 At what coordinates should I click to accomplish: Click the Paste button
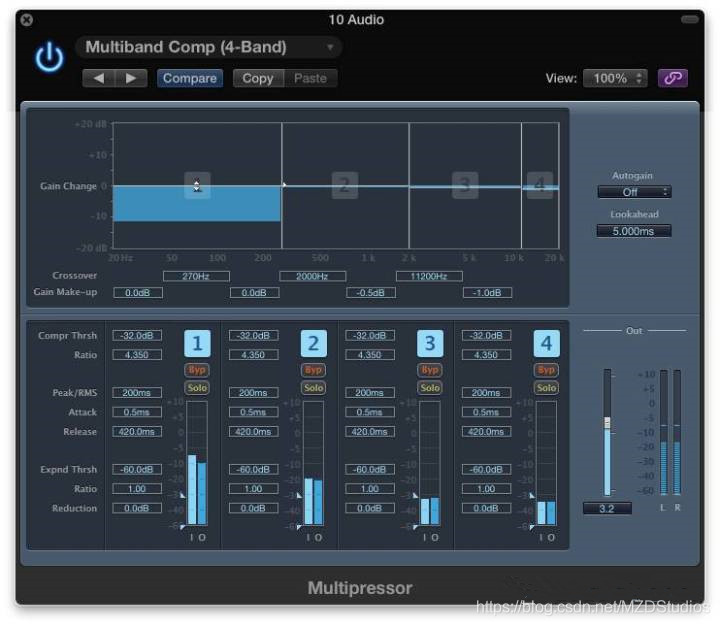[x=310, y=78]
